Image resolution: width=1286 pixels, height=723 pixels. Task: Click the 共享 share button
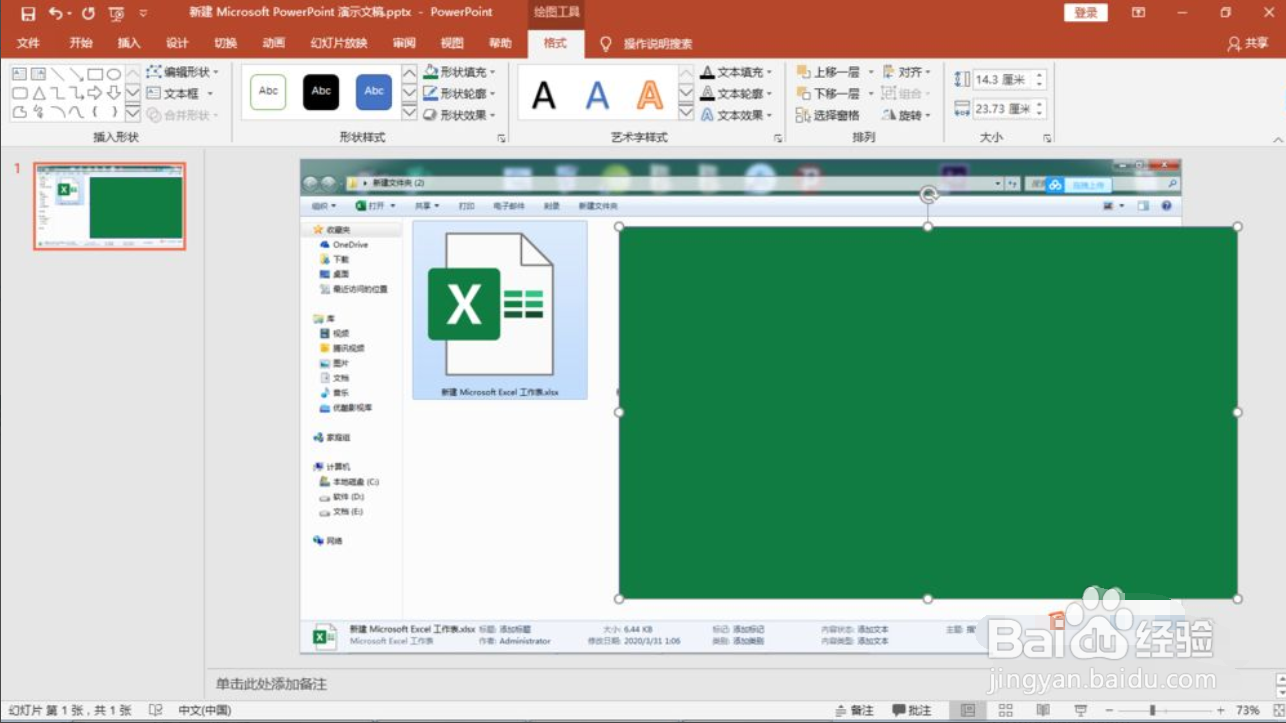(x=1248, y=44)
